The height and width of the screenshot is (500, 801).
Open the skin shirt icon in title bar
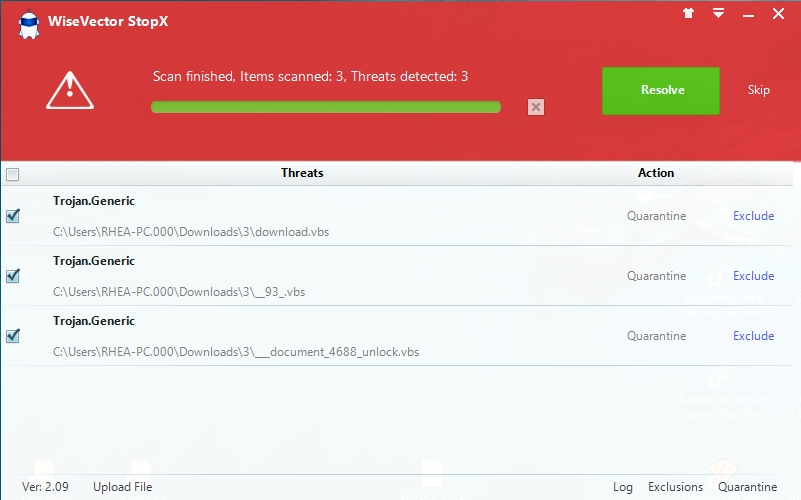point(689,13)
